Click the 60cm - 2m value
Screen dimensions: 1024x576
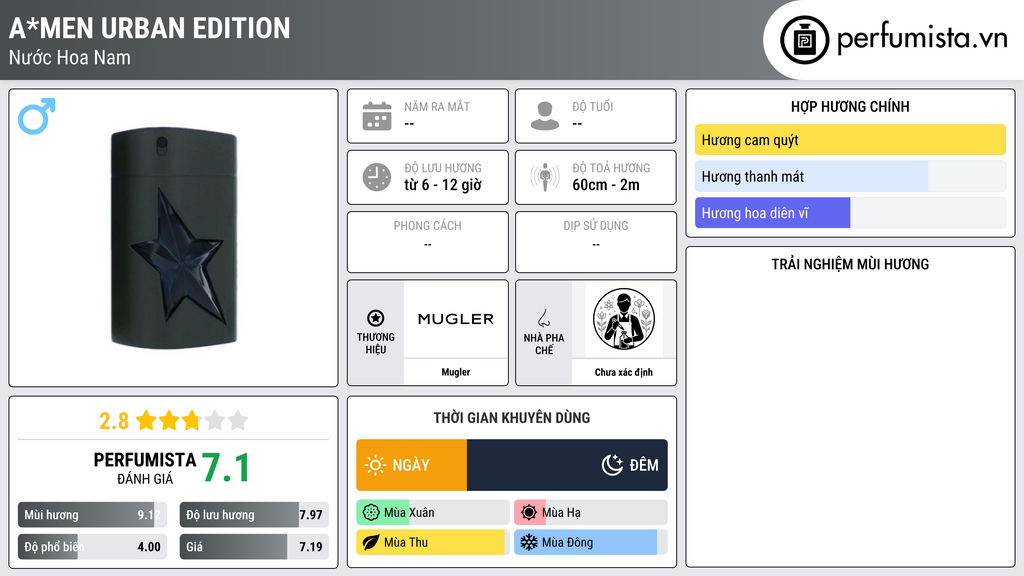click(606, 185)
